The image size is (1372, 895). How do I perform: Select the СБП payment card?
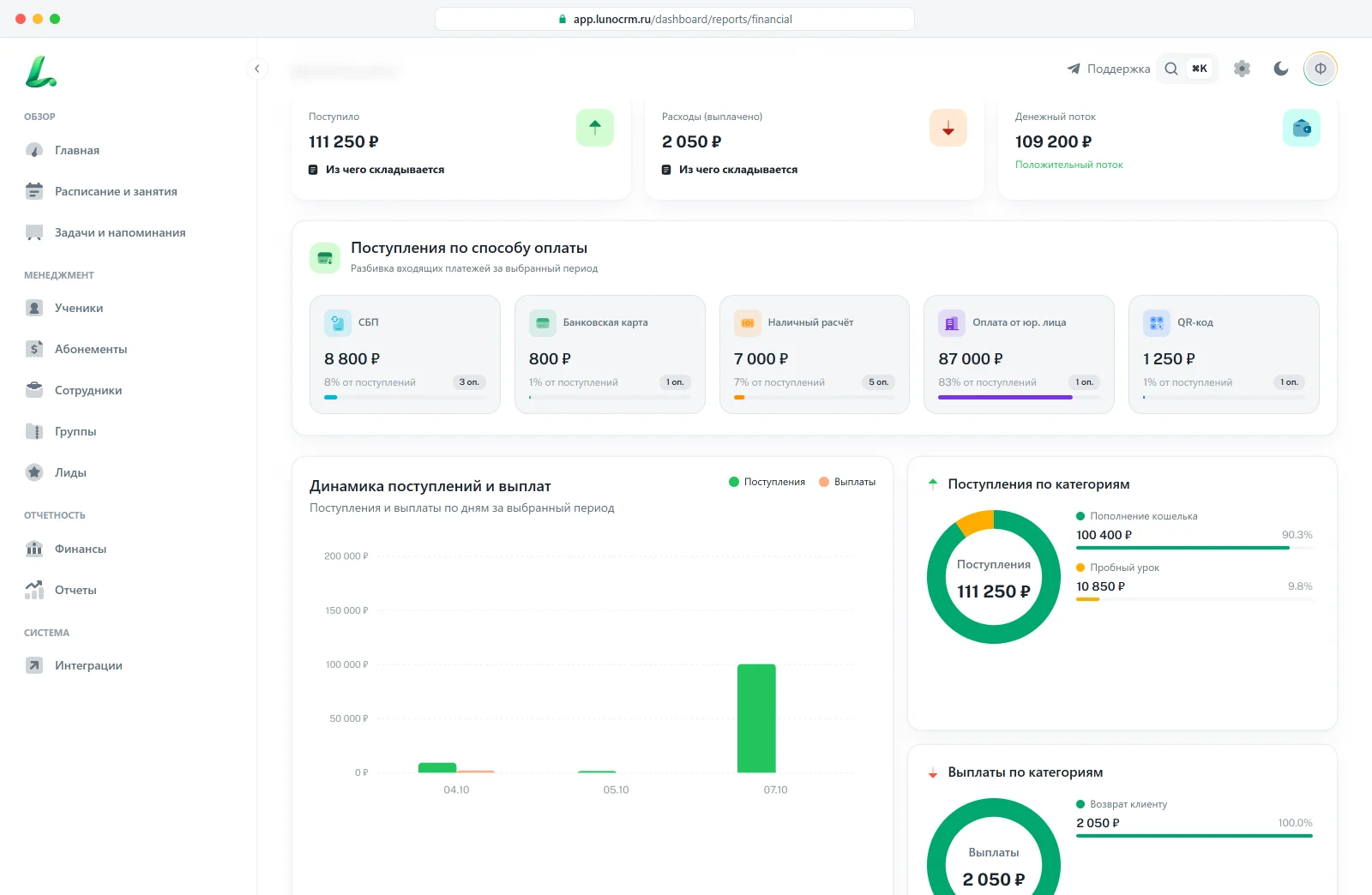(x=405, y=355)
